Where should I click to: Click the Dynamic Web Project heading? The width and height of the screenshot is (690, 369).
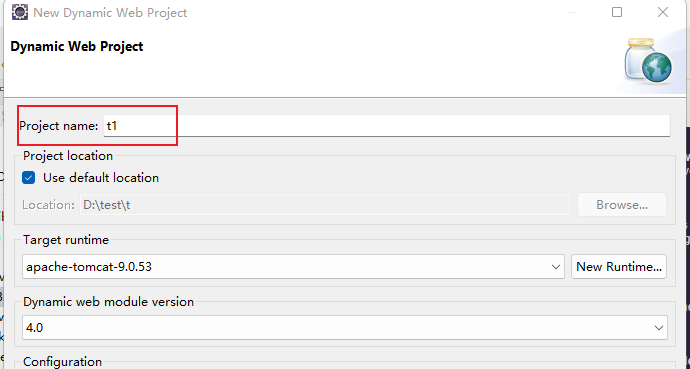coord(77,47)
